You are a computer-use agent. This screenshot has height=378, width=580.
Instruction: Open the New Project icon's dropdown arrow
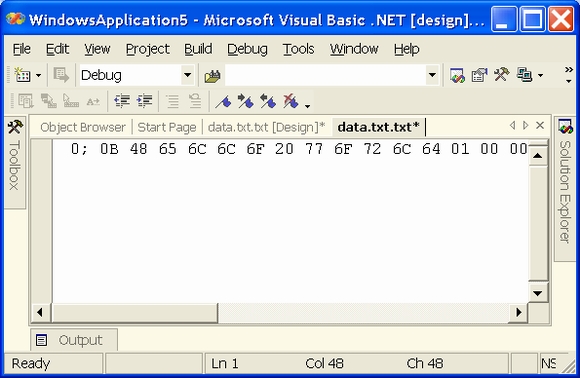coord(38,75)
